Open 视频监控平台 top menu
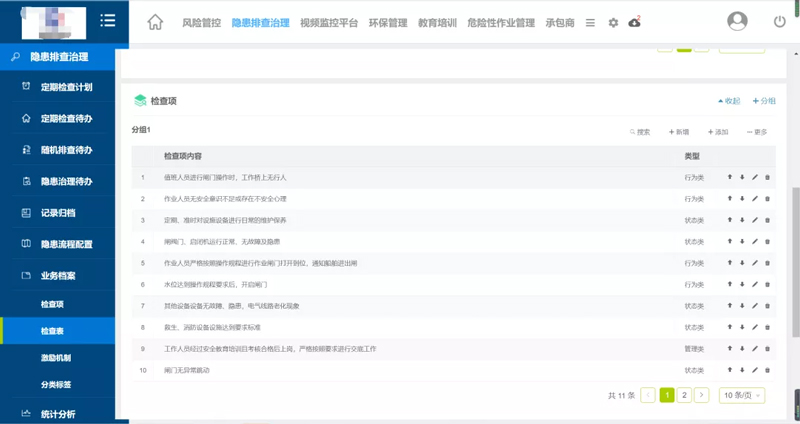The width and height of the screenshot is (800, 424). (x=328, y=23)
